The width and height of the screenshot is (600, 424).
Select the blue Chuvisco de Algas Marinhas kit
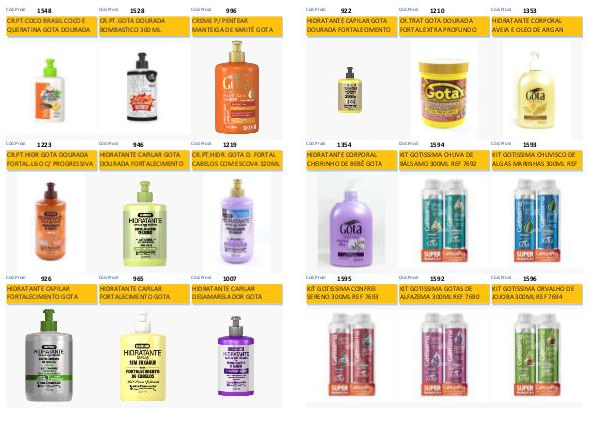[x=537, y=221]
